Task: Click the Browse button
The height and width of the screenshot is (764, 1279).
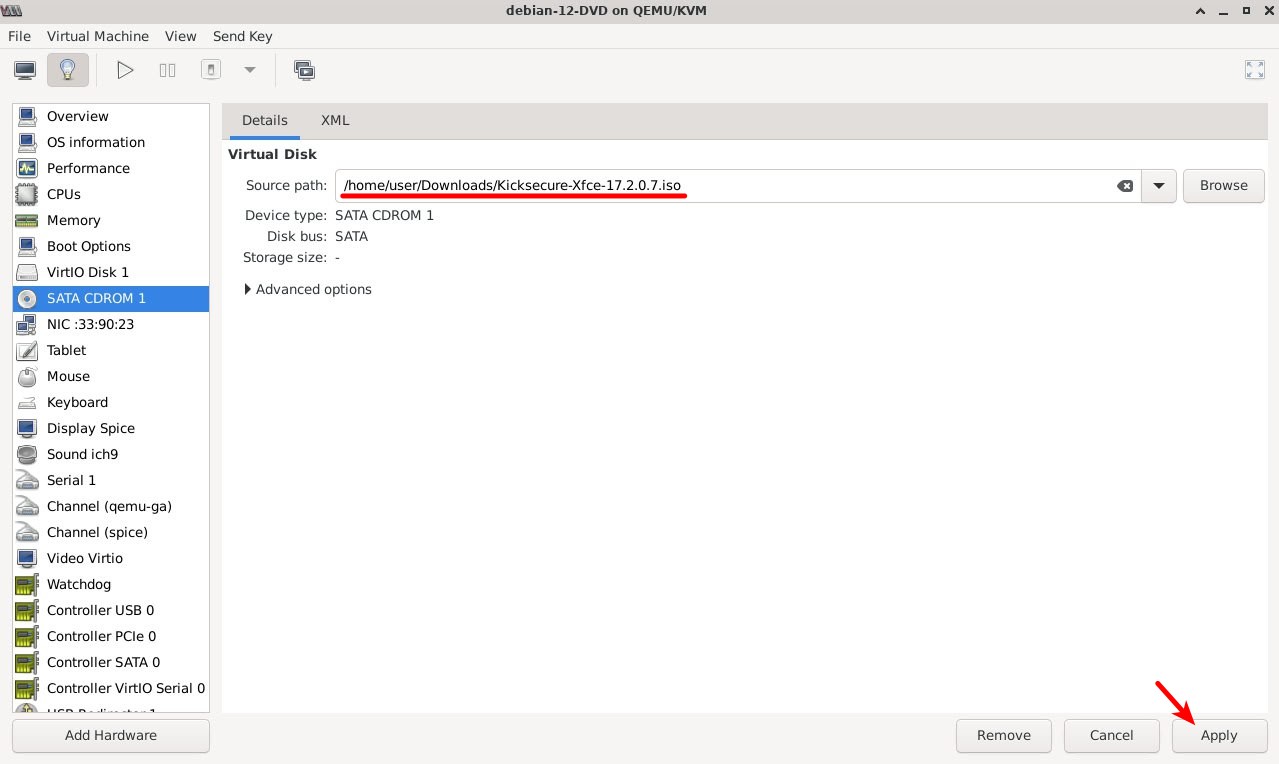Action: [1223, 186]
